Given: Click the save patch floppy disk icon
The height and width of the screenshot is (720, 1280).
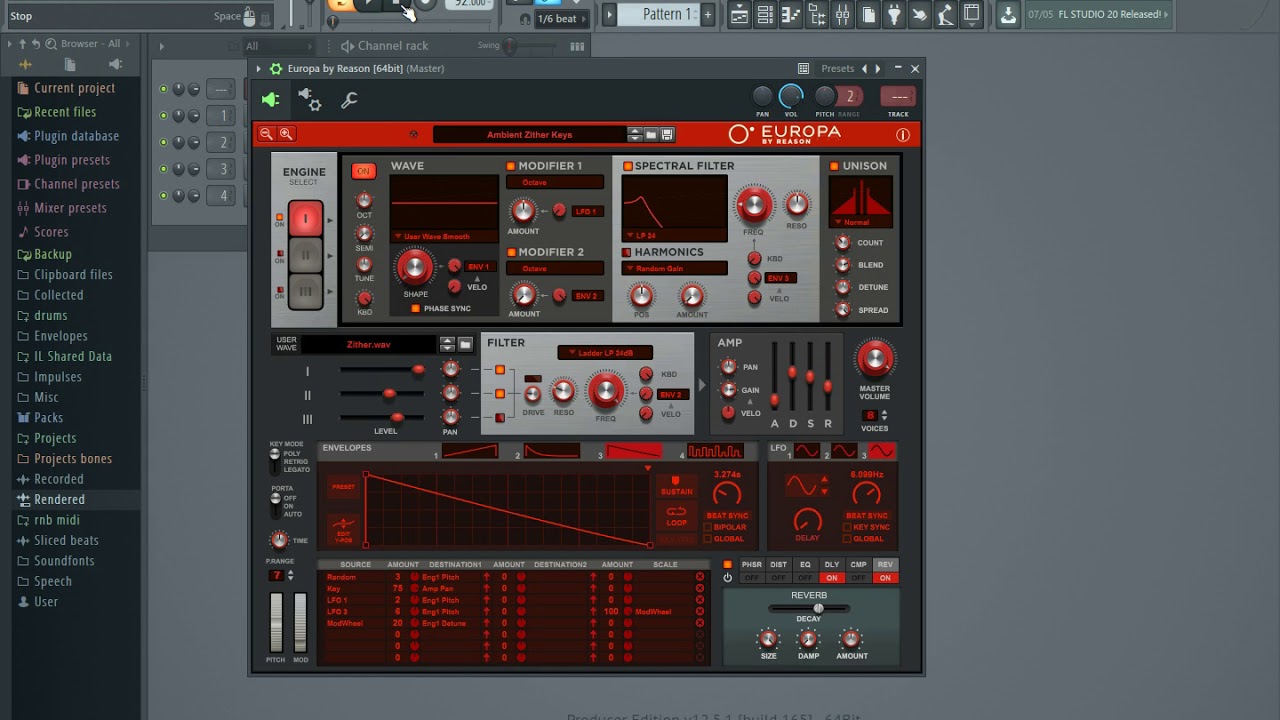Looking at the screenshot, I should (667, 135).
